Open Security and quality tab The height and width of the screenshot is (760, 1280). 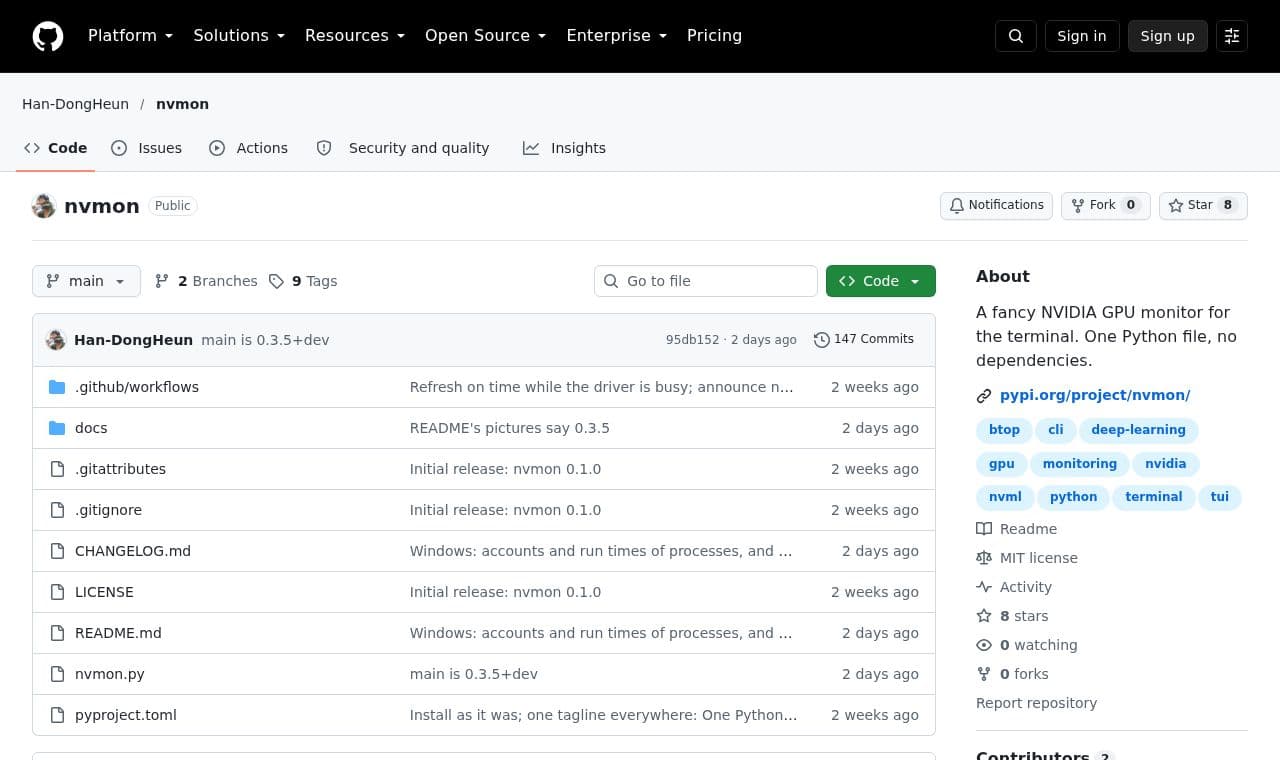pos(403,148)
